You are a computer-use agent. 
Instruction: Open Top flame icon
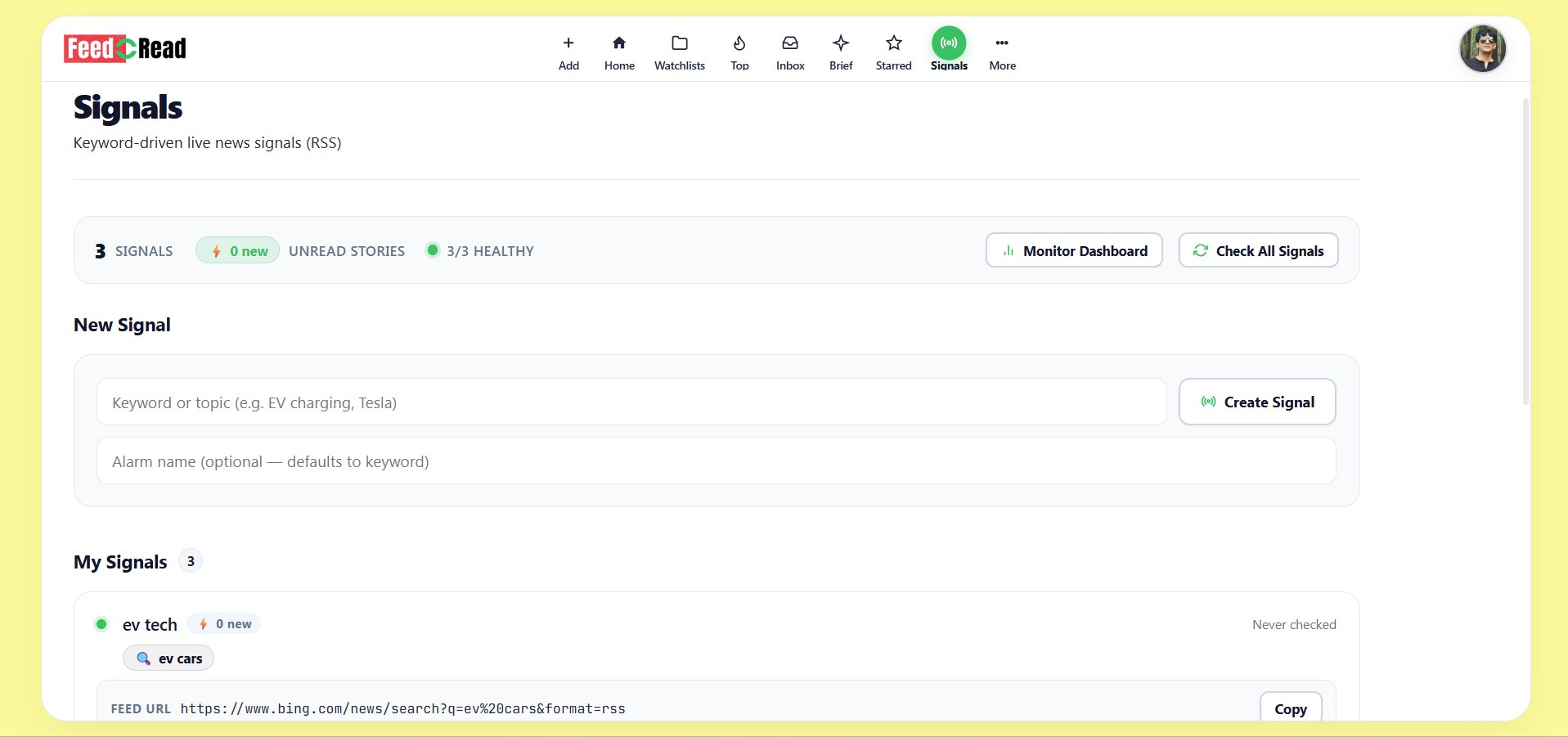(739, 43)
